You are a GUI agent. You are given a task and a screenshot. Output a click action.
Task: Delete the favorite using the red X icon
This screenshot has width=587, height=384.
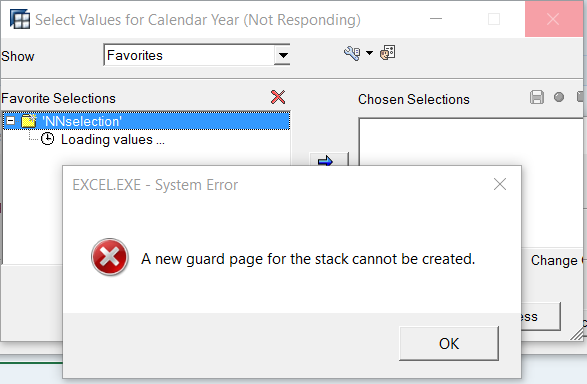tap(278, 97)
